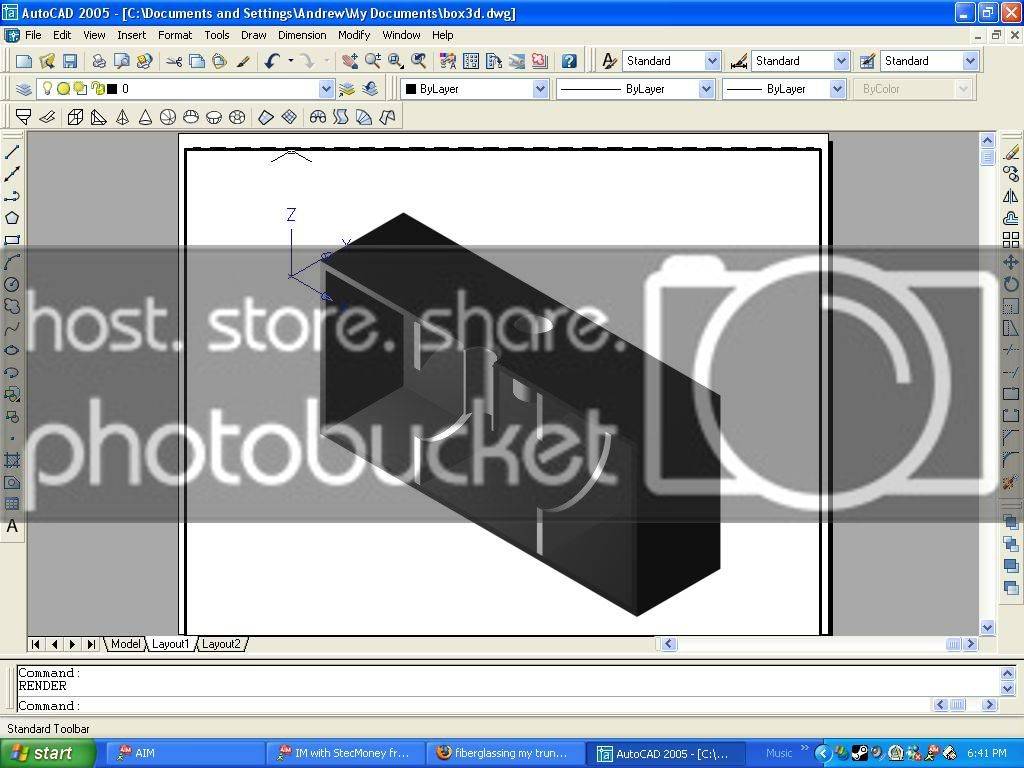Select the Torus surface tool
Screen dimensions: 1024x768
pyautogui.click(x=237, y=118)
